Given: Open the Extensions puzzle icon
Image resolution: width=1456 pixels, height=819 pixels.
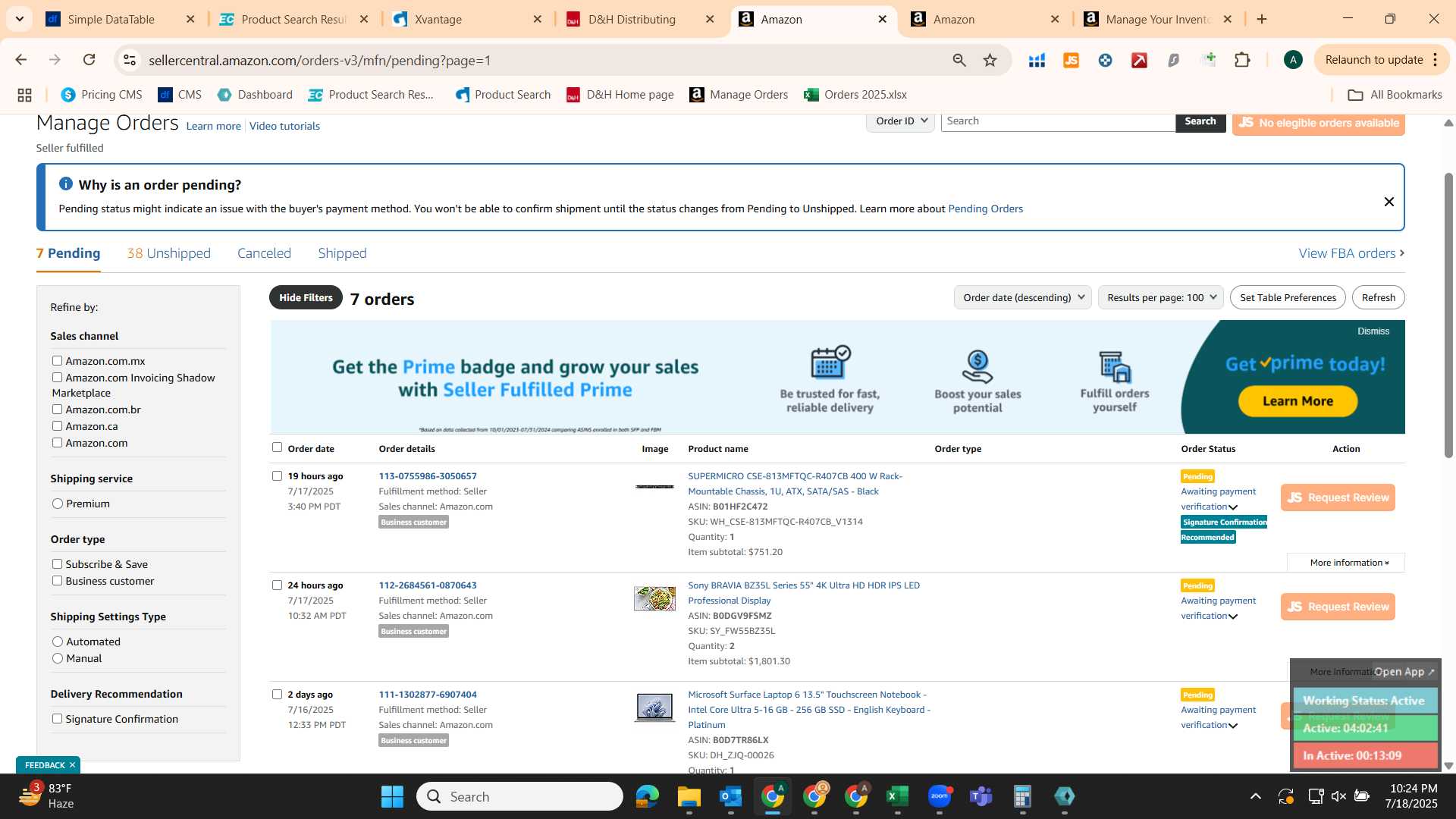Looking at the screenshot, I should [1242, 60].
